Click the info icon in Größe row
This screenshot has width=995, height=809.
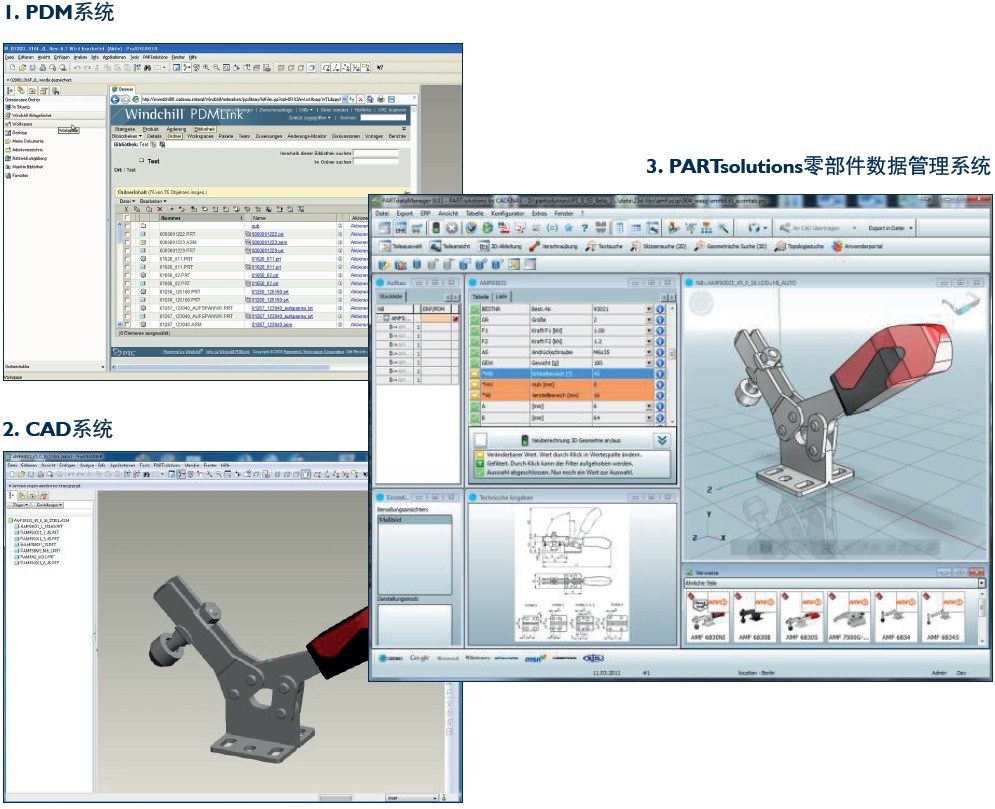tap(660, 320)
